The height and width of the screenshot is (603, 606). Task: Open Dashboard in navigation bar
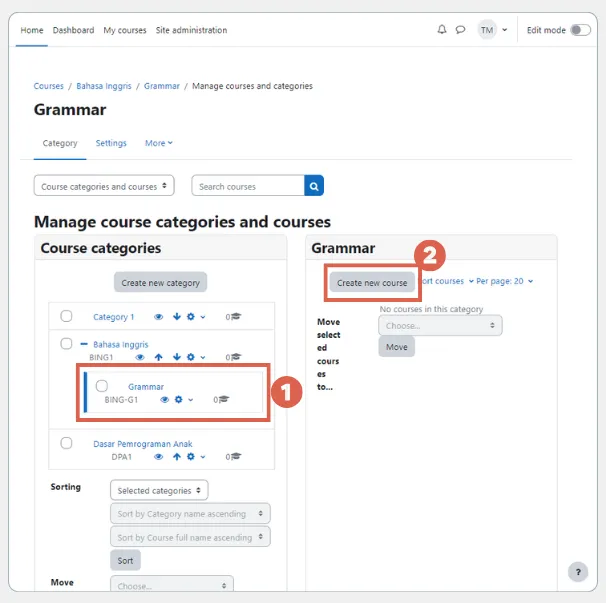click(73, 30)
